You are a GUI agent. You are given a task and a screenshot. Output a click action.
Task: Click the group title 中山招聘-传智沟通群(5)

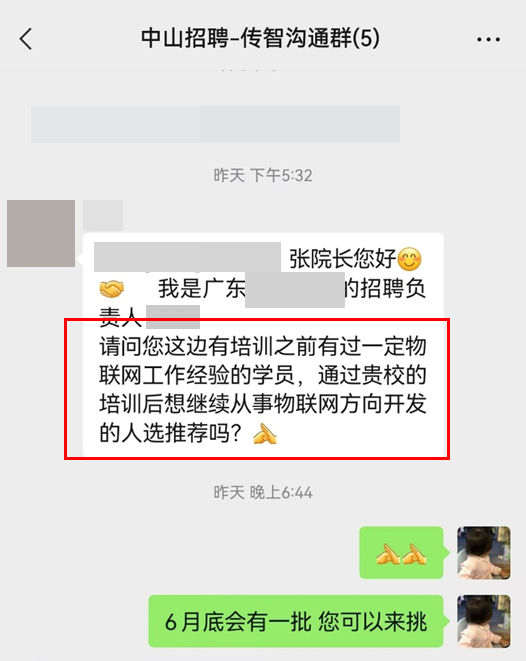(x=260, y=38)
